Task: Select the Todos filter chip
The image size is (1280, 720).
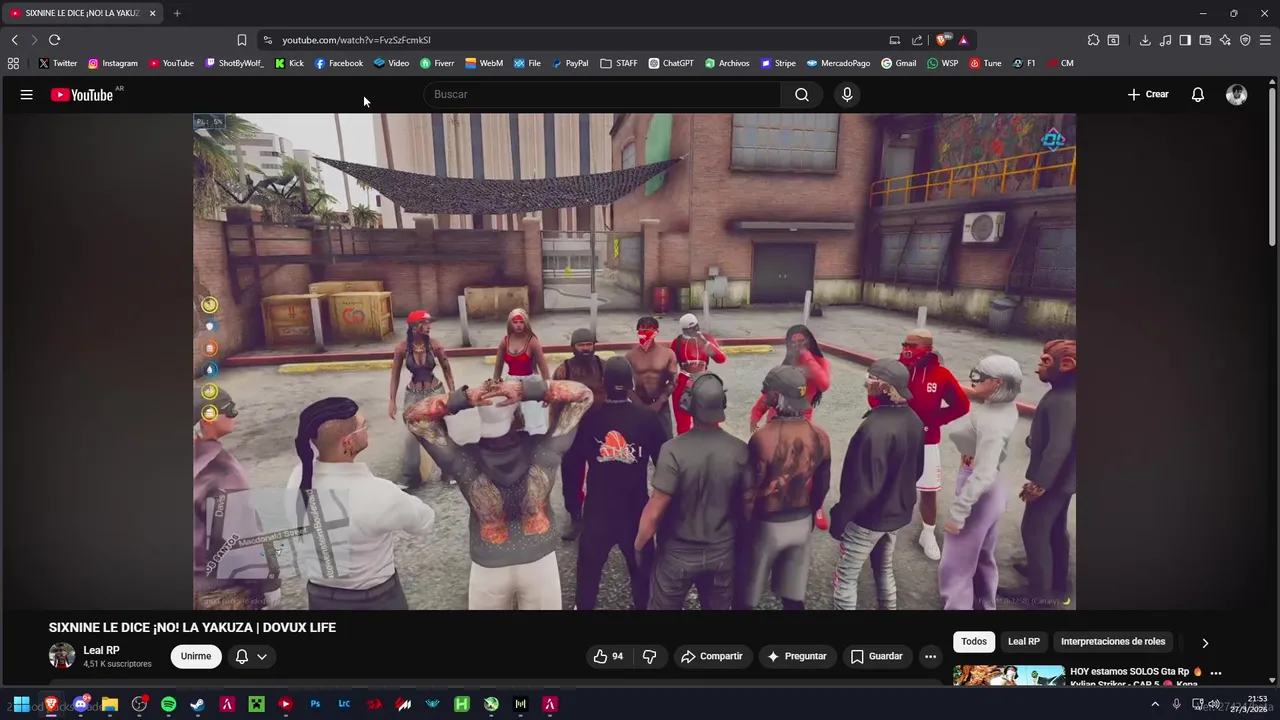Action: [974, 642]
